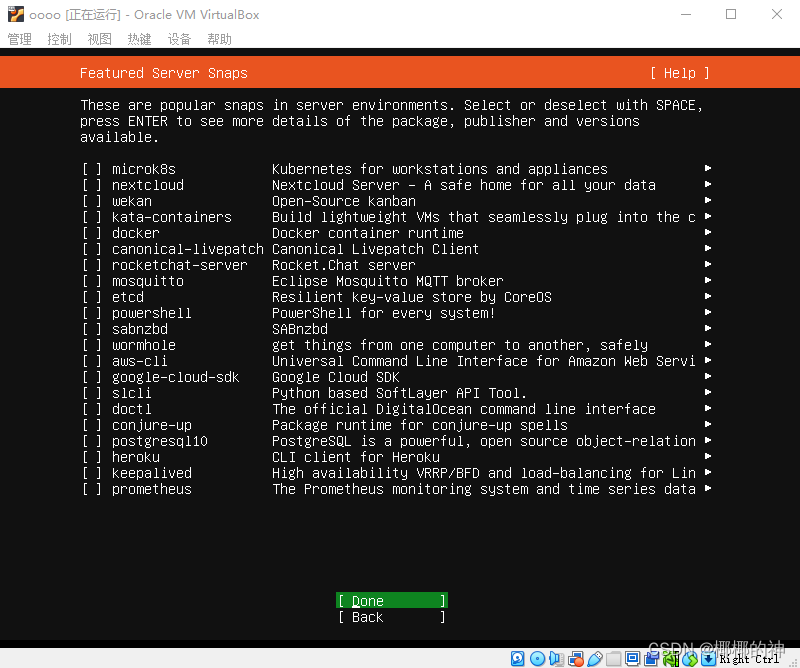800x668 pixels.
Task: Expand details arrow for heroku row
Action: (708, 456)
